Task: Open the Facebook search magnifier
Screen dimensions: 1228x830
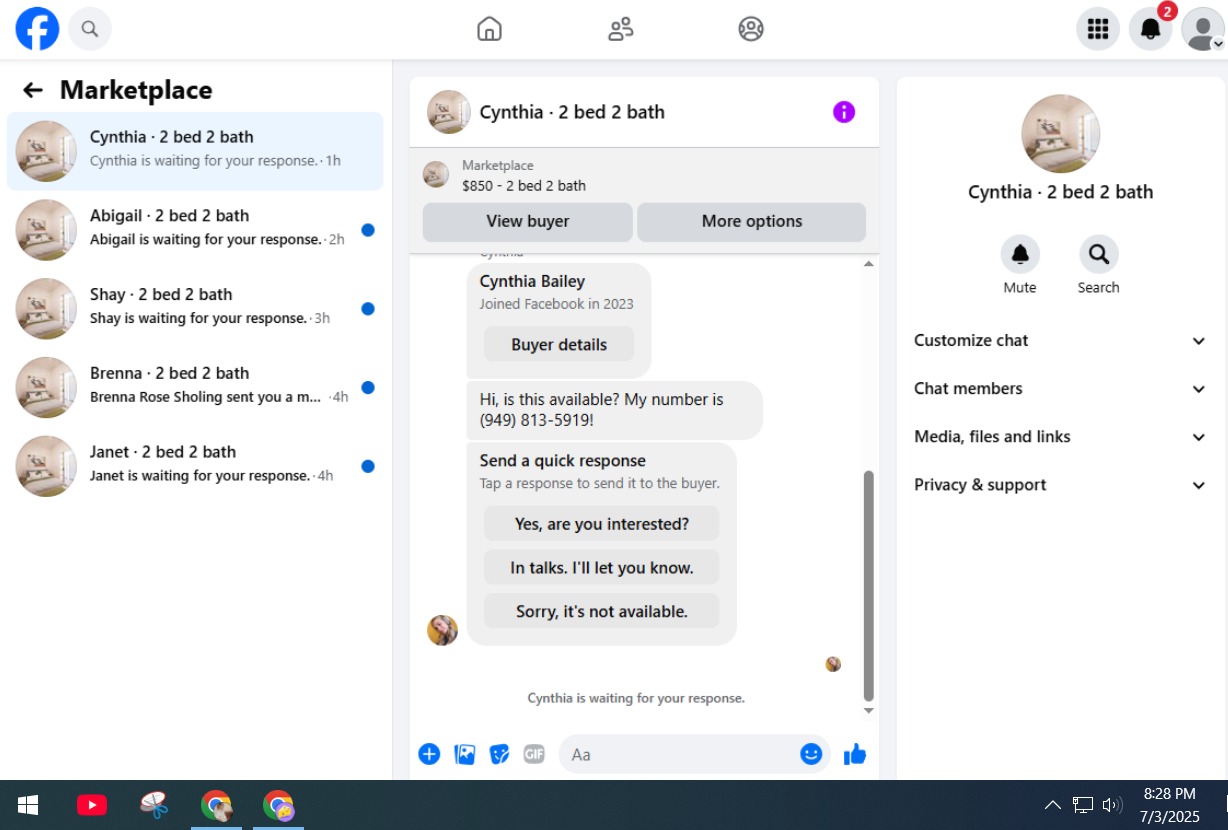Action: coord(90,29)
